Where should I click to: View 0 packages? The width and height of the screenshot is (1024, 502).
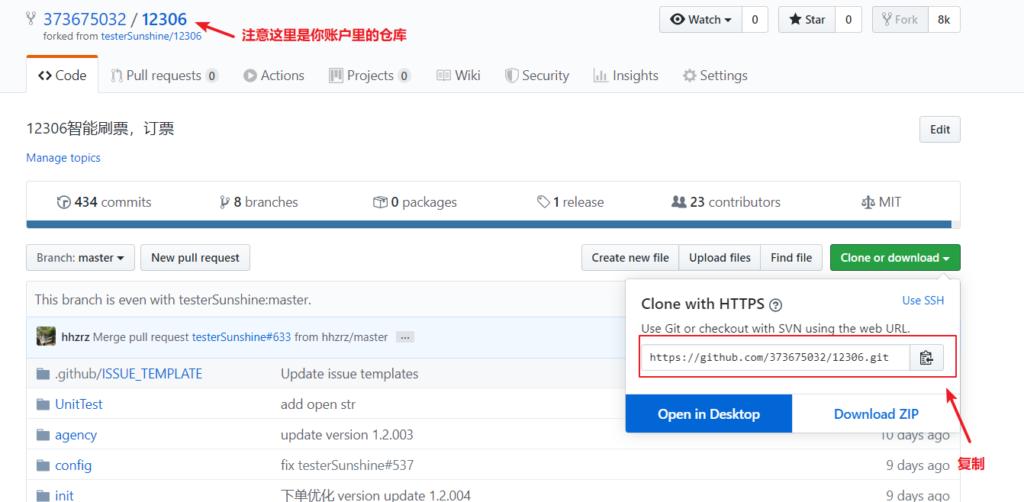tap(415, 202)
